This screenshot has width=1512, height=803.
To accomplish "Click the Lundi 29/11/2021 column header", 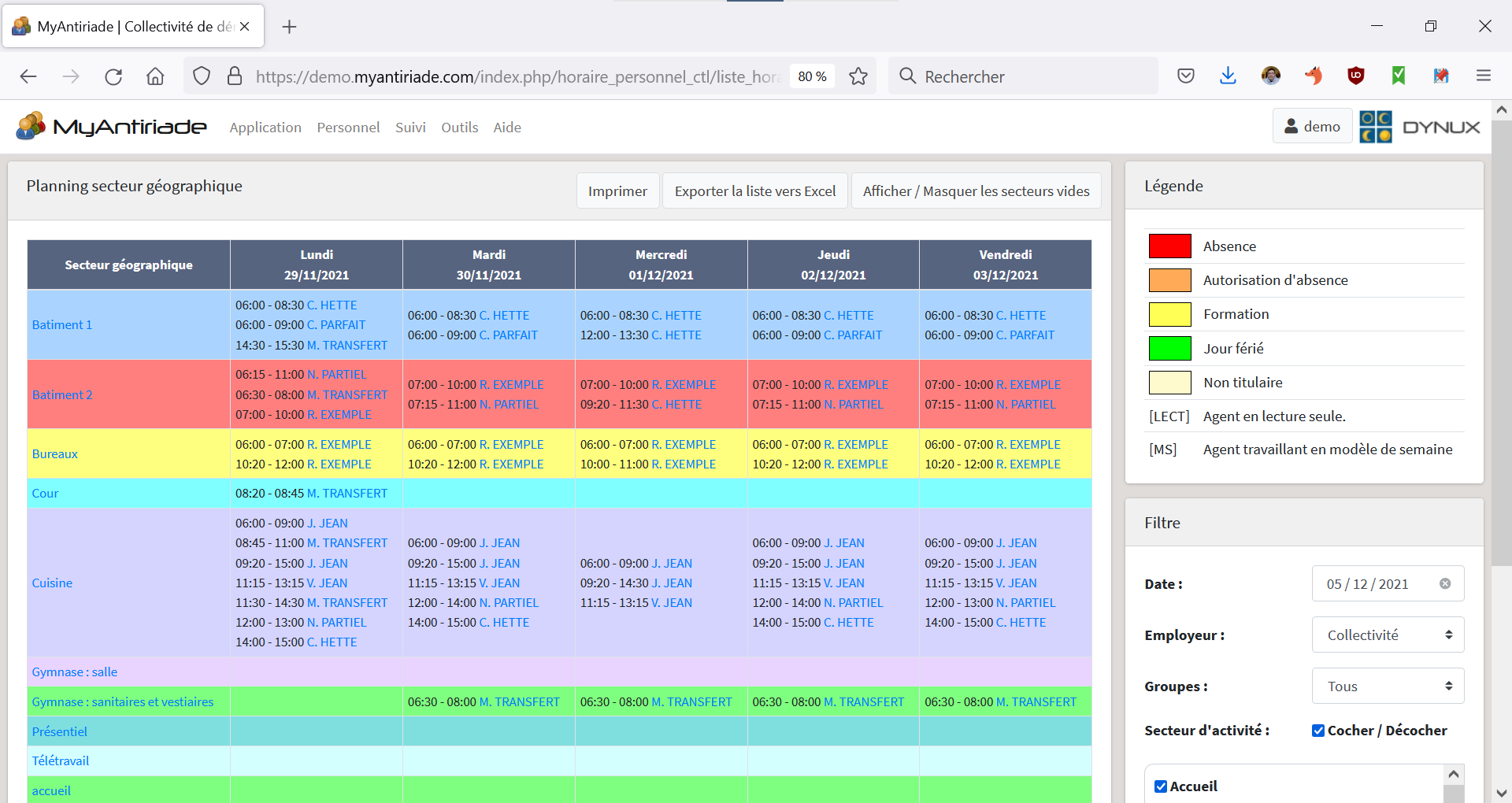I will pos(317,265).
